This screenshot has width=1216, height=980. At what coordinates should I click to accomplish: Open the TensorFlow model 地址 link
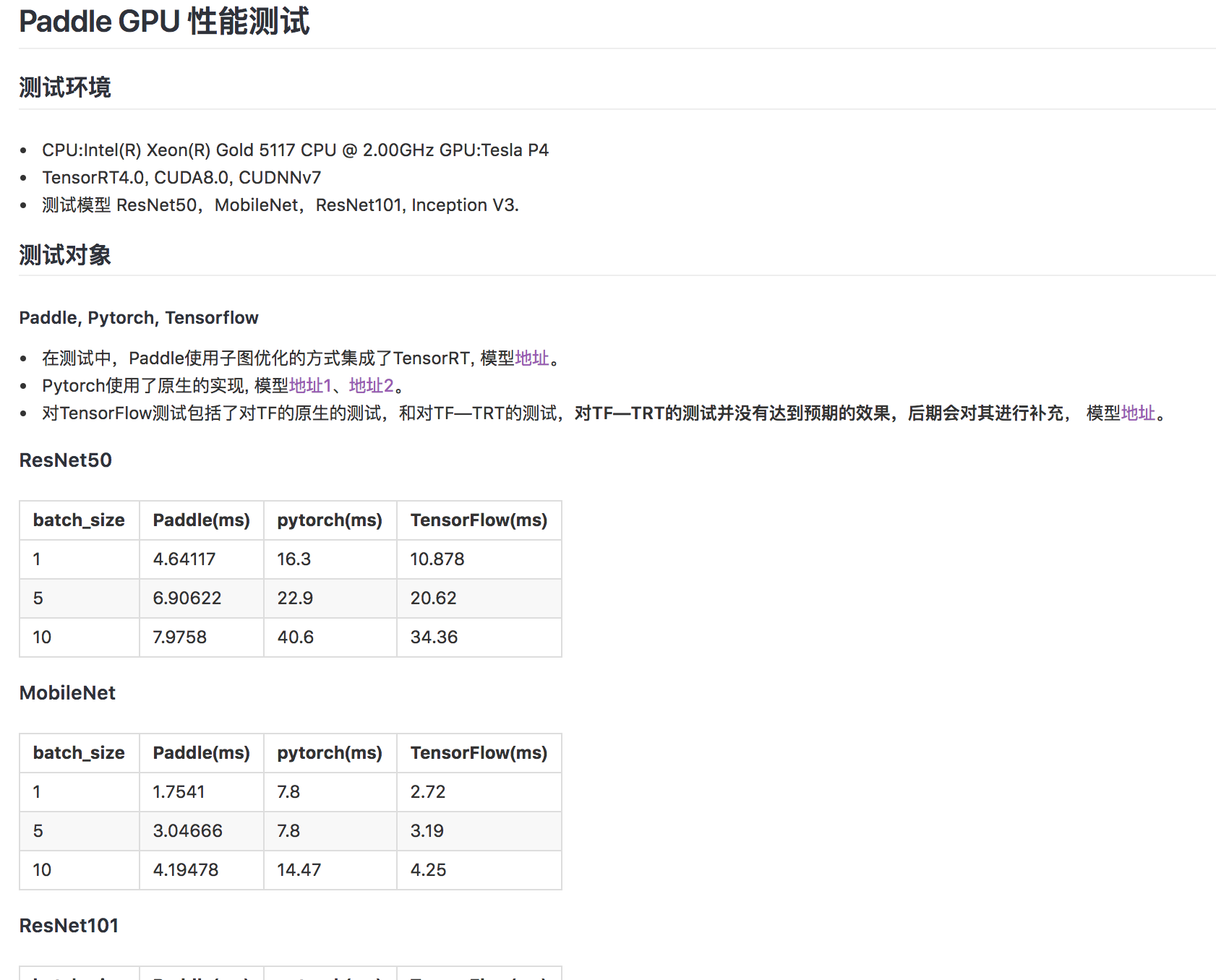[1138, 413]
